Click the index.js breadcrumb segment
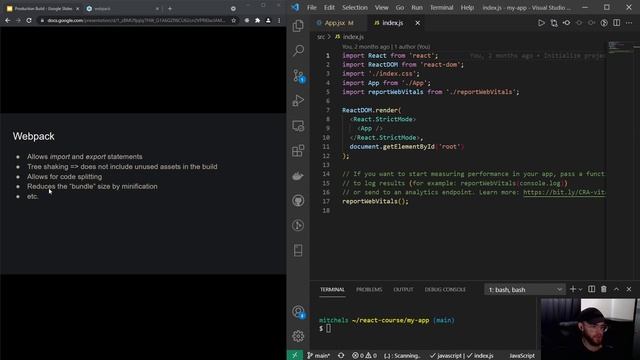 (349, 37)
